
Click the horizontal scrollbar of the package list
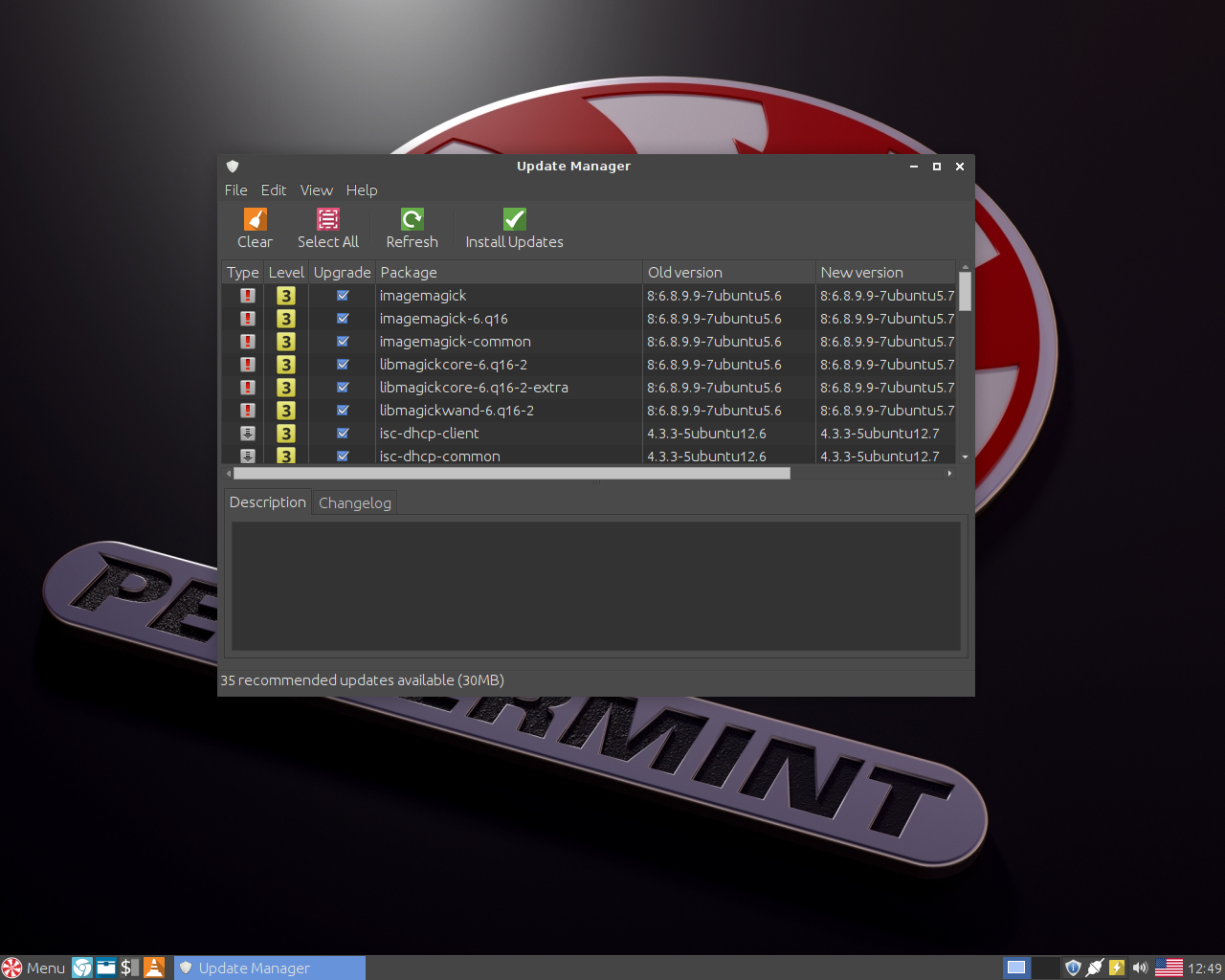click(511, 473)
